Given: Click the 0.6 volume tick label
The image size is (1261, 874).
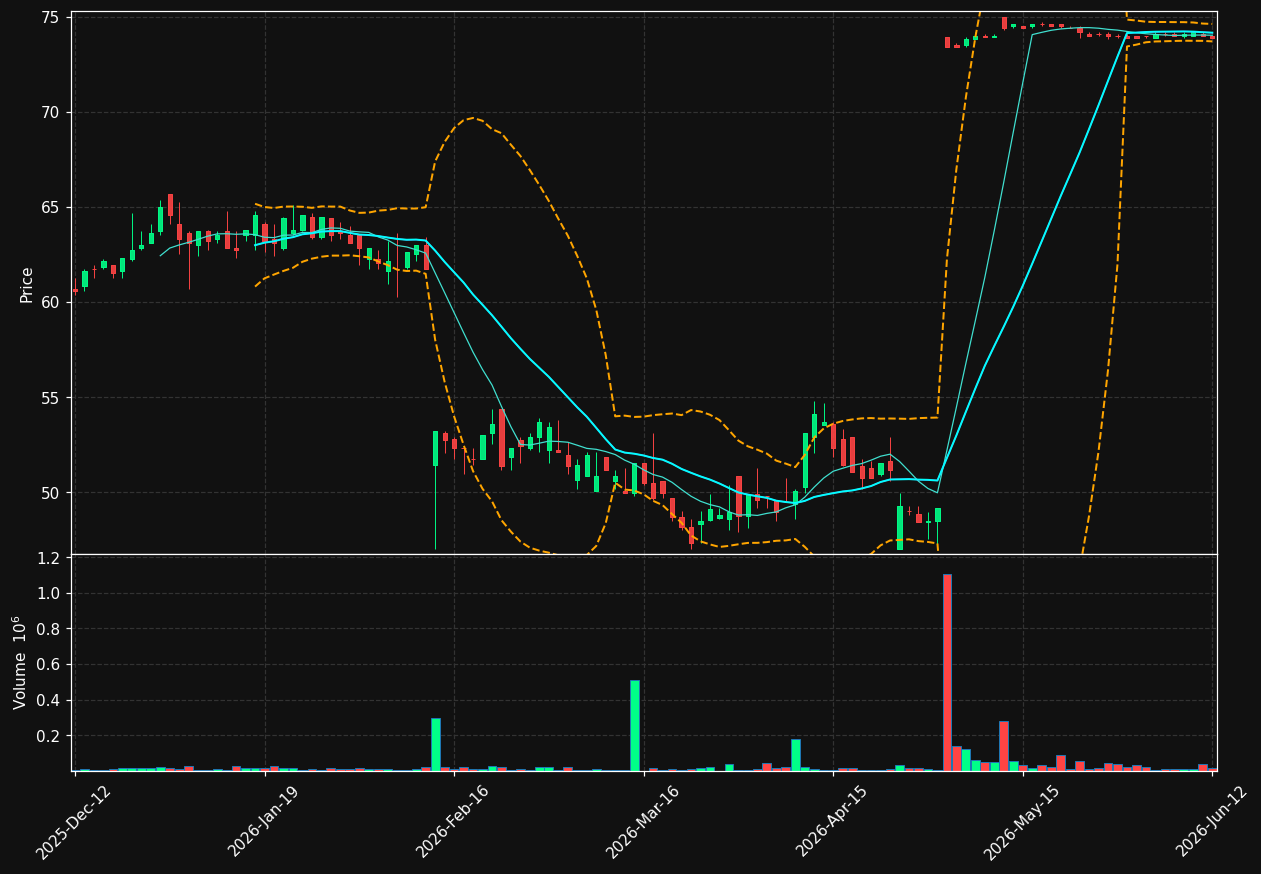Looking at the screenshot, I should point(49,665).
